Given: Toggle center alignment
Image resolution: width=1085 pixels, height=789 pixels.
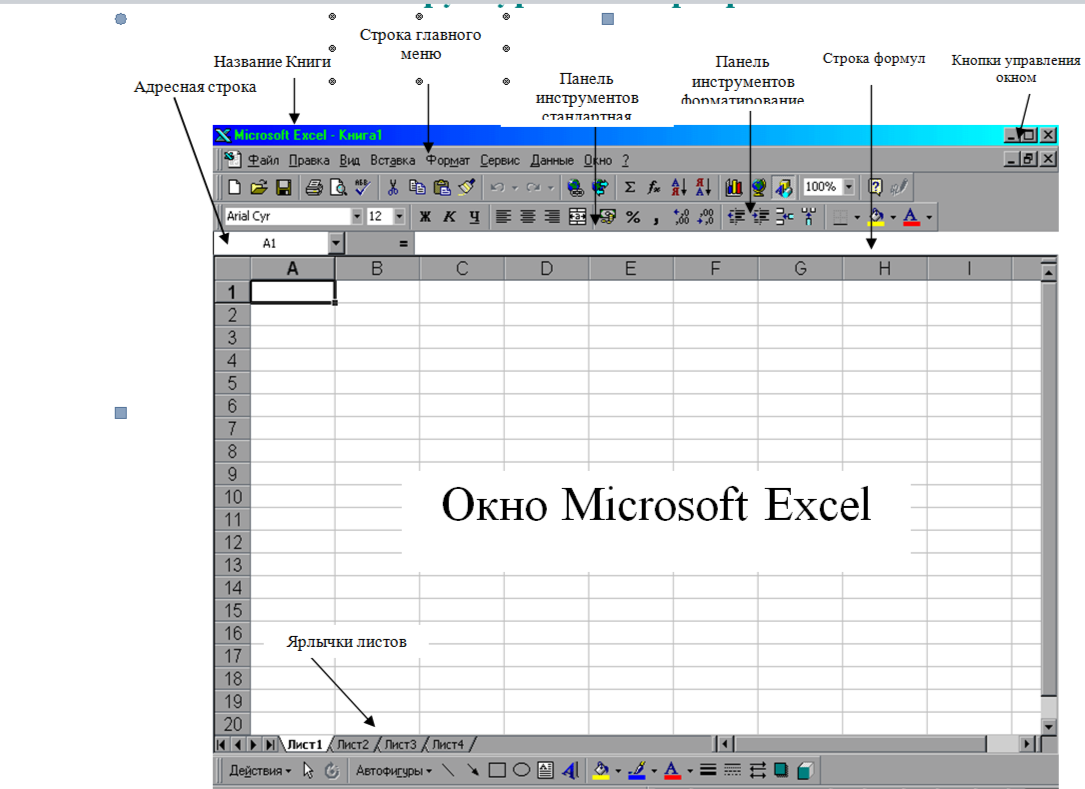Looking at the screenshot, I should pyautogui.click(x=527, y=217).
